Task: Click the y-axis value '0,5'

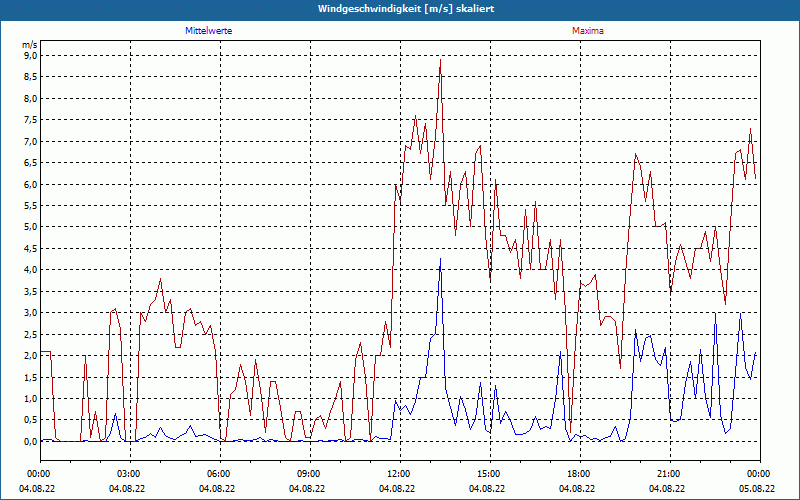Action: 31,419
